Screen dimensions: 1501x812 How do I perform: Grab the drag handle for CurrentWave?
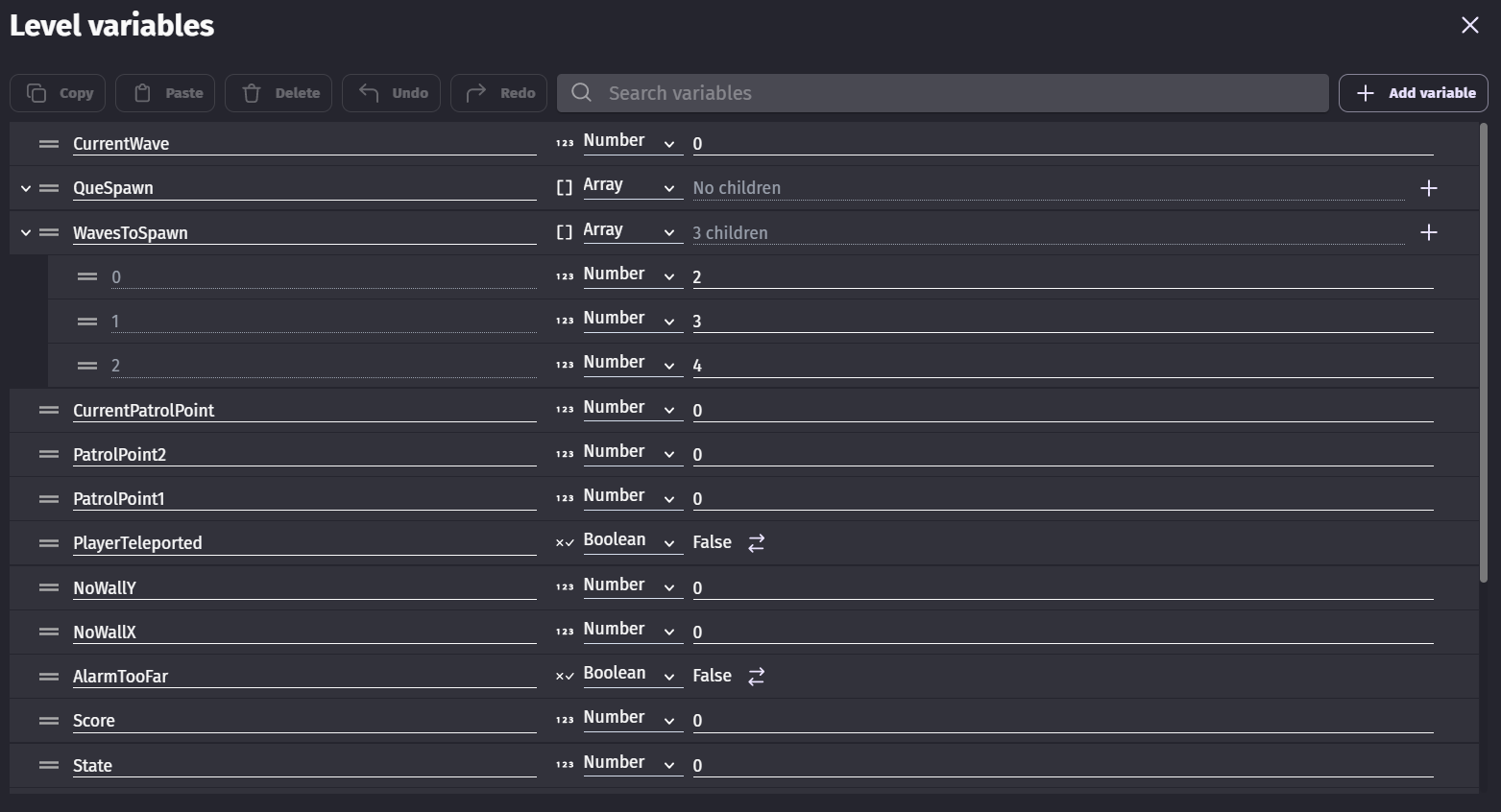[49, 144]
